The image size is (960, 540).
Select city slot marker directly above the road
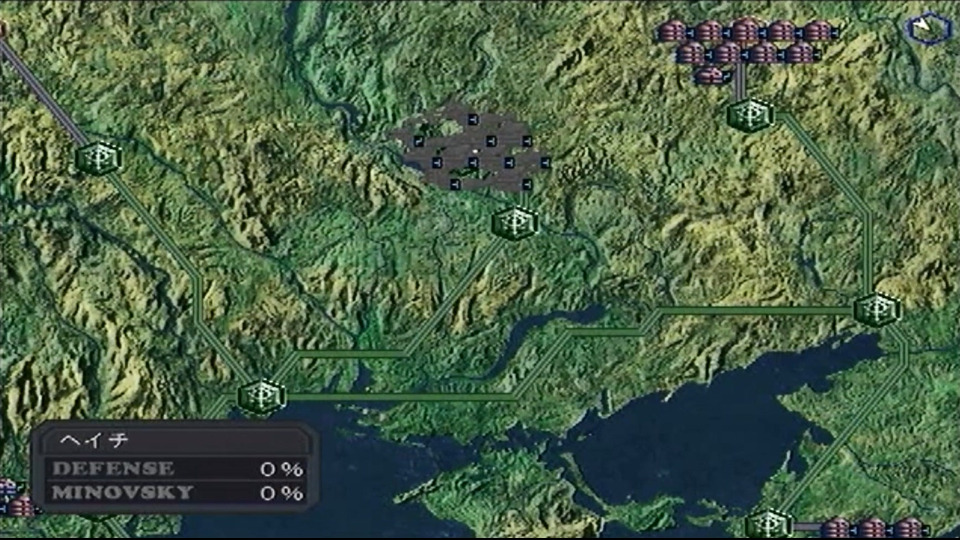click(527, 184)
